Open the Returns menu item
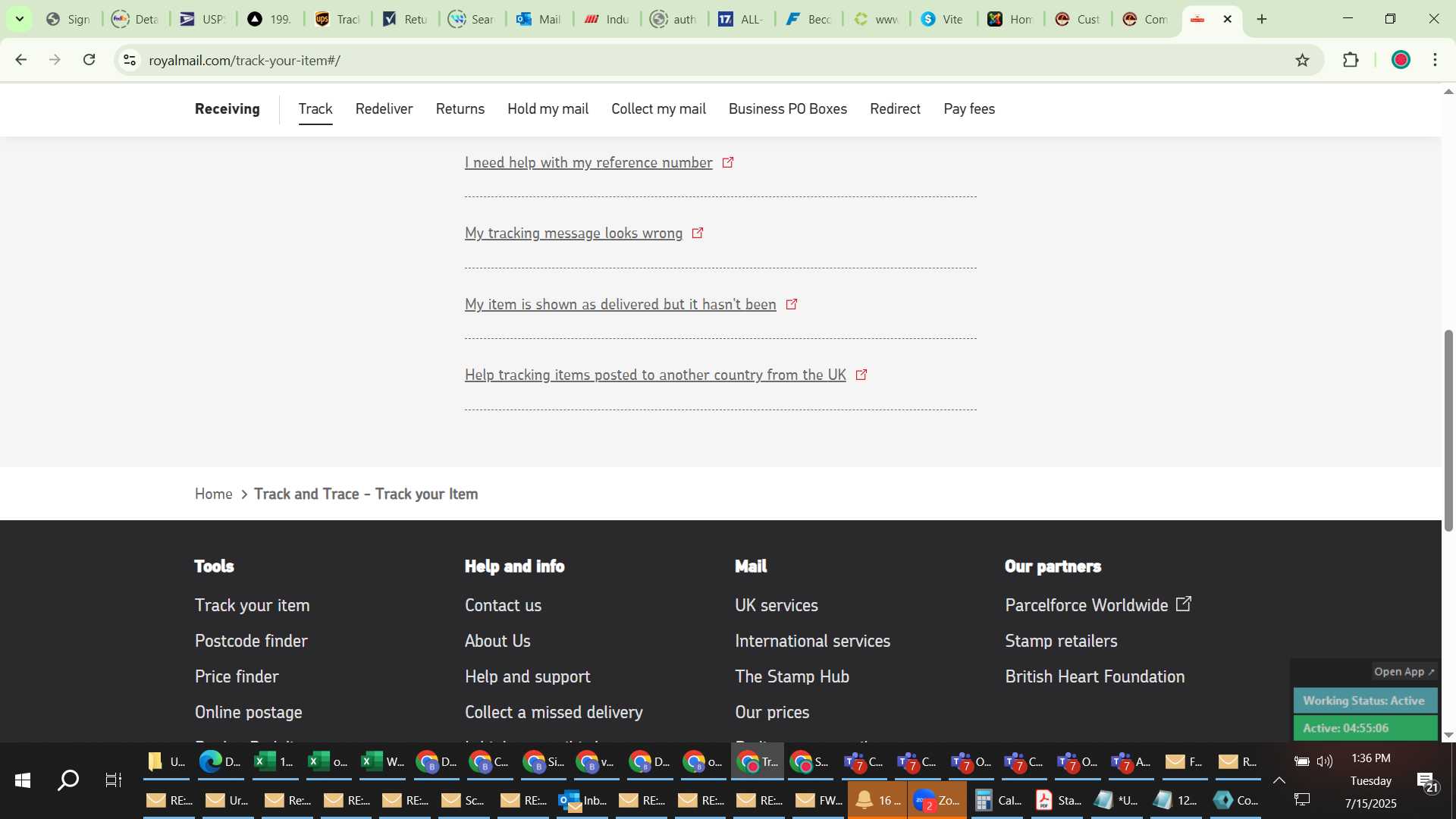Viewport: 1456px width, 819px height. (460, 108)
